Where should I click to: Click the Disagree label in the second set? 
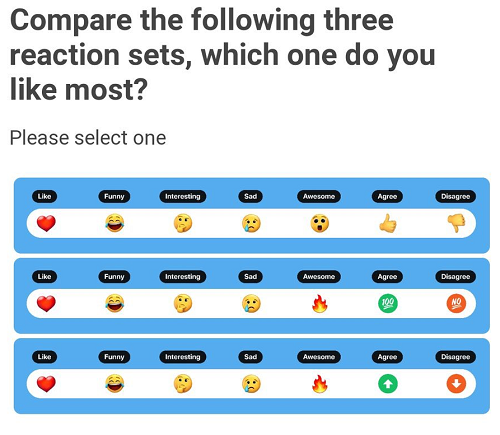[455, 277]
